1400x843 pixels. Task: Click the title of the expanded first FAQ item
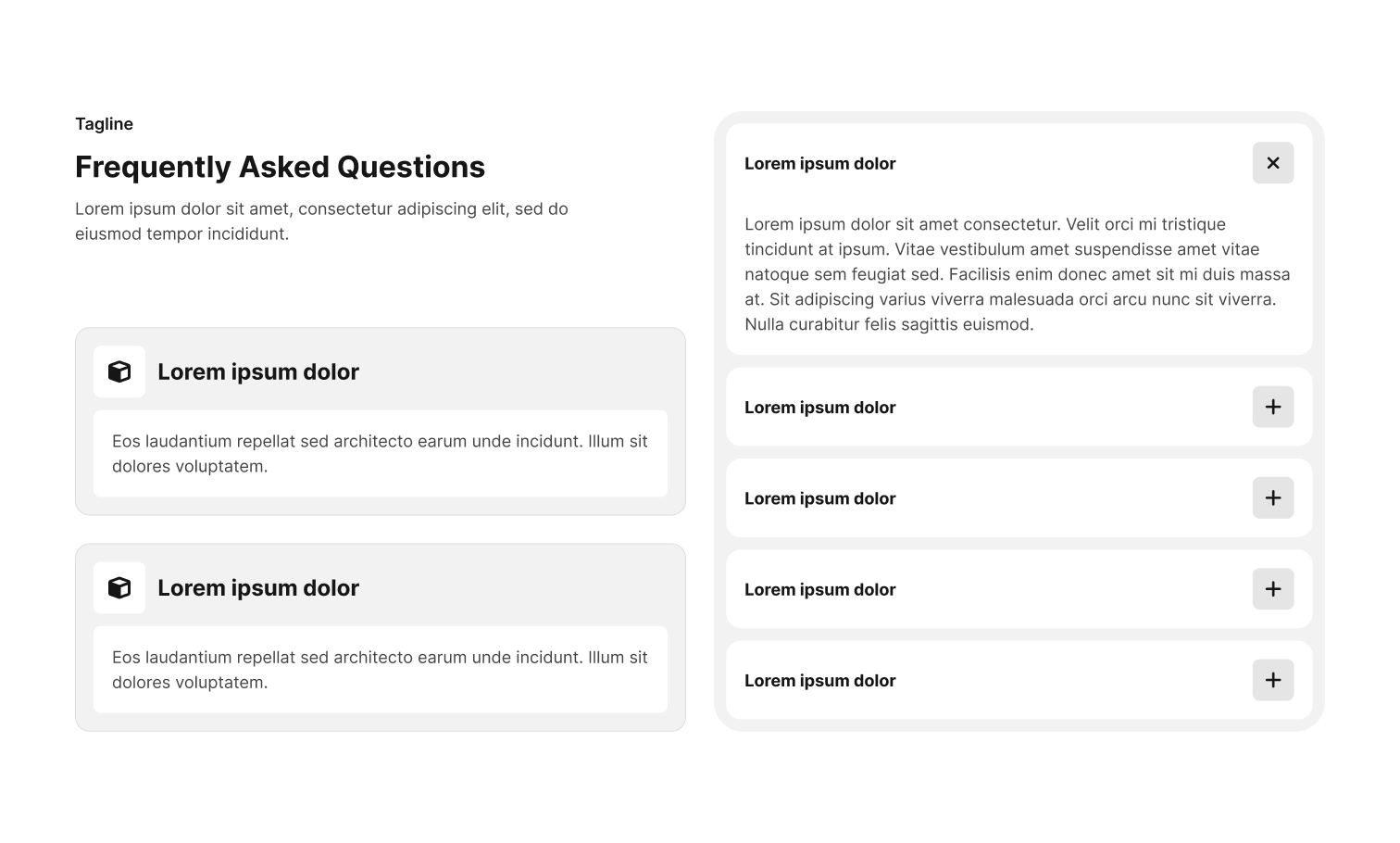pos(819,164)
